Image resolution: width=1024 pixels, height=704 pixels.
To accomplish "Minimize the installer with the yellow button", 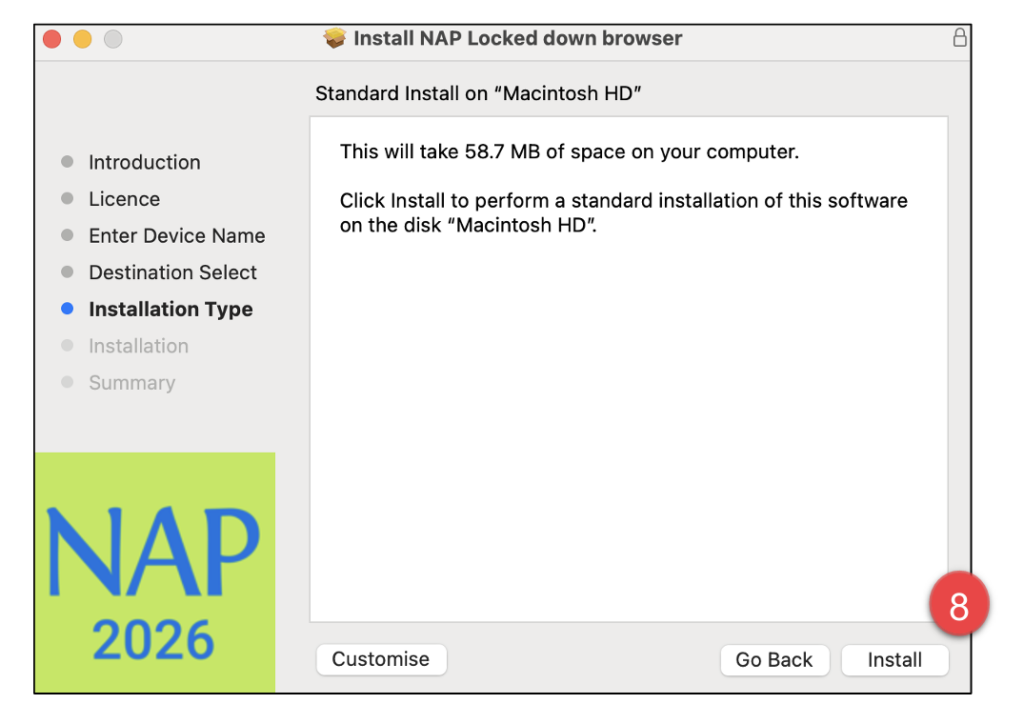I will coord(83,39).
